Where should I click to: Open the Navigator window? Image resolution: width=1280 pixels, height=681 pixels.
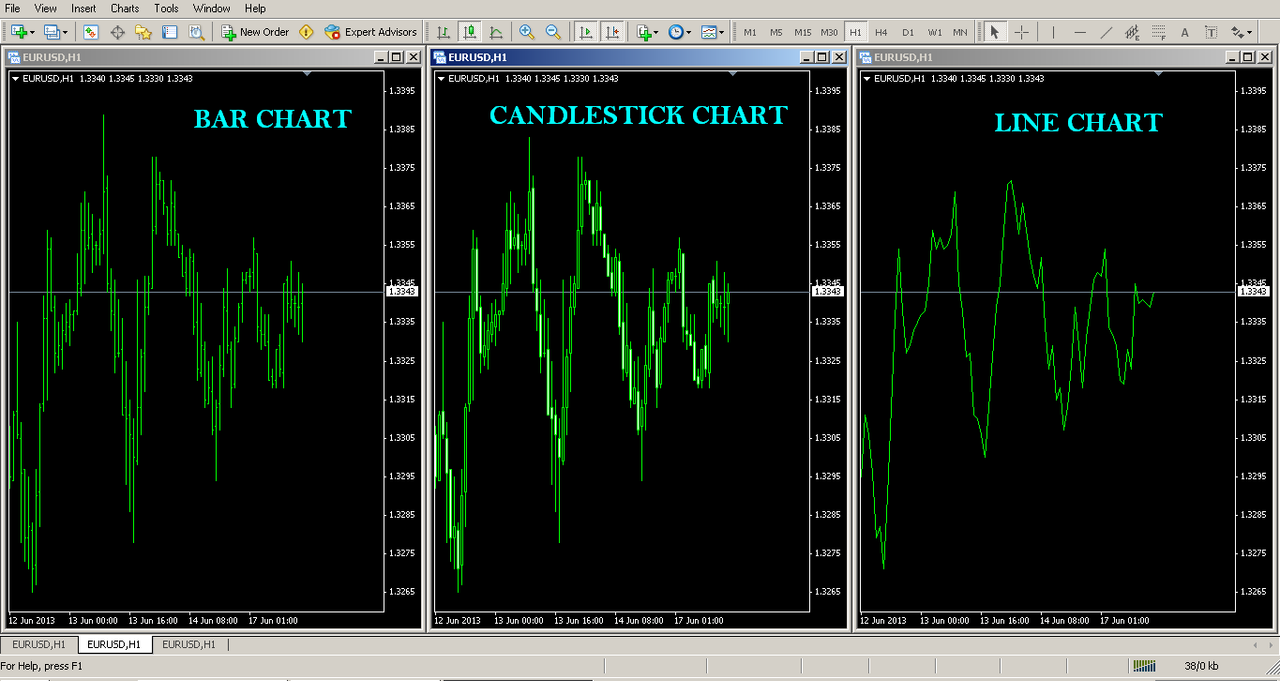(141, 31)
